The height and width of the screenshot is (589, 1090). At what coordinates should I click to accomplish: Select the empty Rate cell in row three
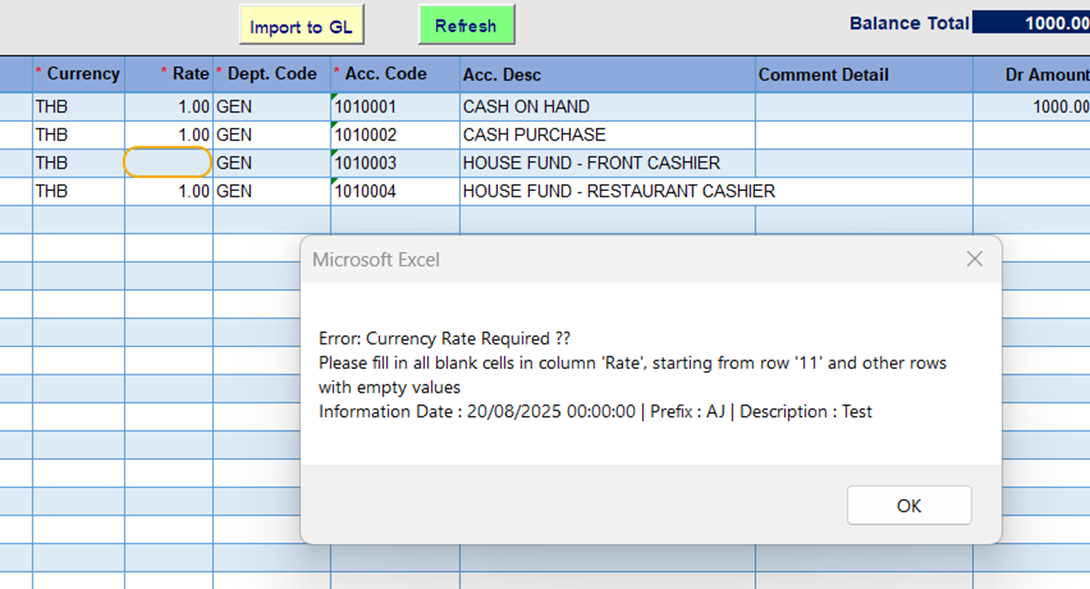coord(168,163)
